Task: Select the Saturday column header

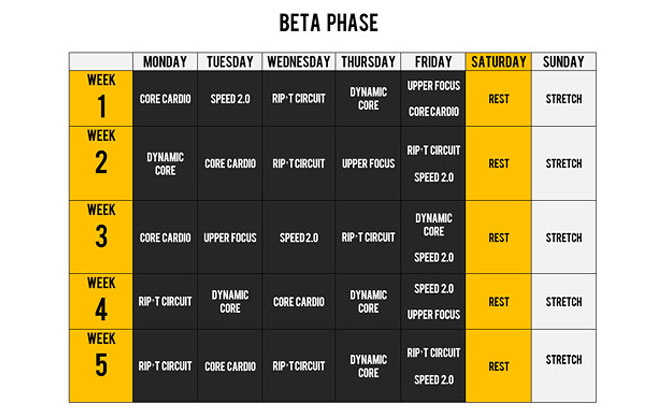Action: [x=499, y=62]
